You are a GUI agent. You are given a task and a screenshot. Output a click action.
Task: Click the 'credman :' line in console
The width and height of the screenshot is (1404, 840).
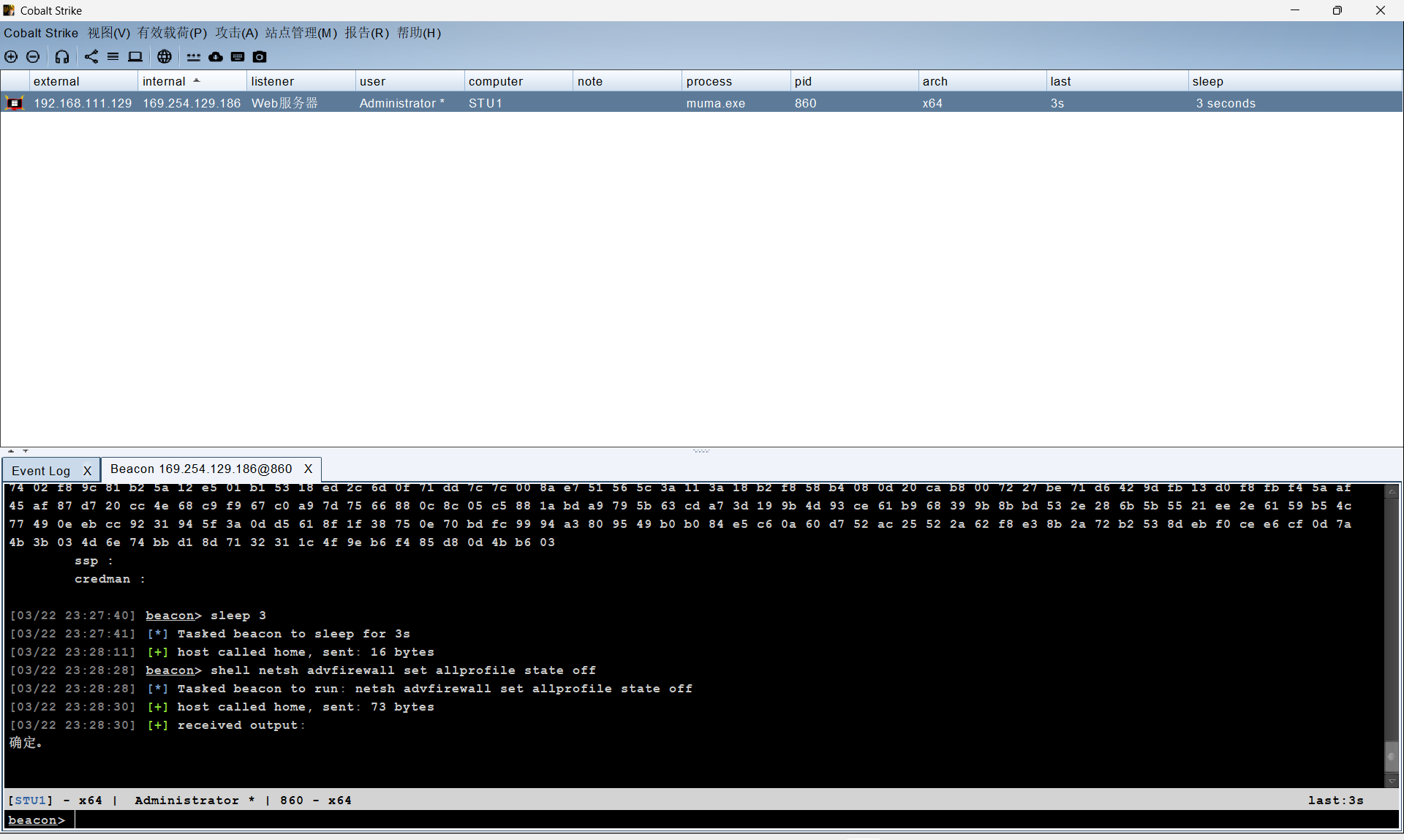tap(110, 579)
